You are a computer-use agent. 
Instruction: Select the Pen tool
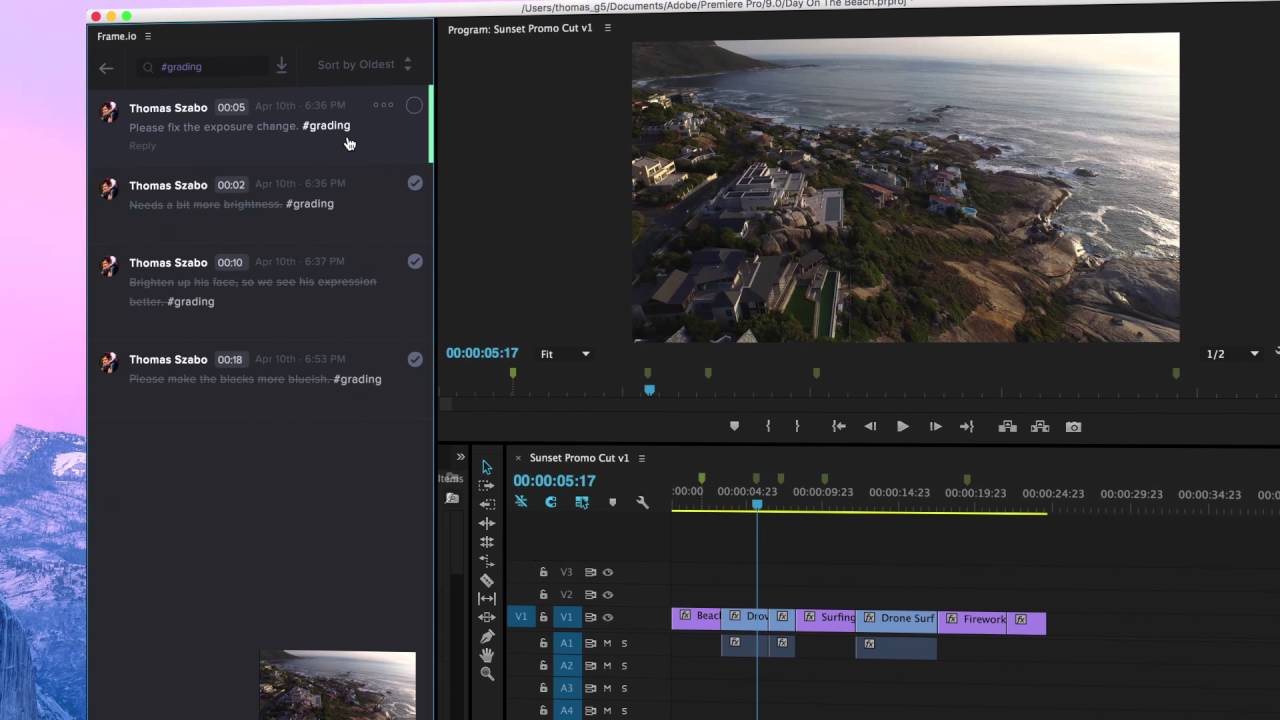[487, 636]
